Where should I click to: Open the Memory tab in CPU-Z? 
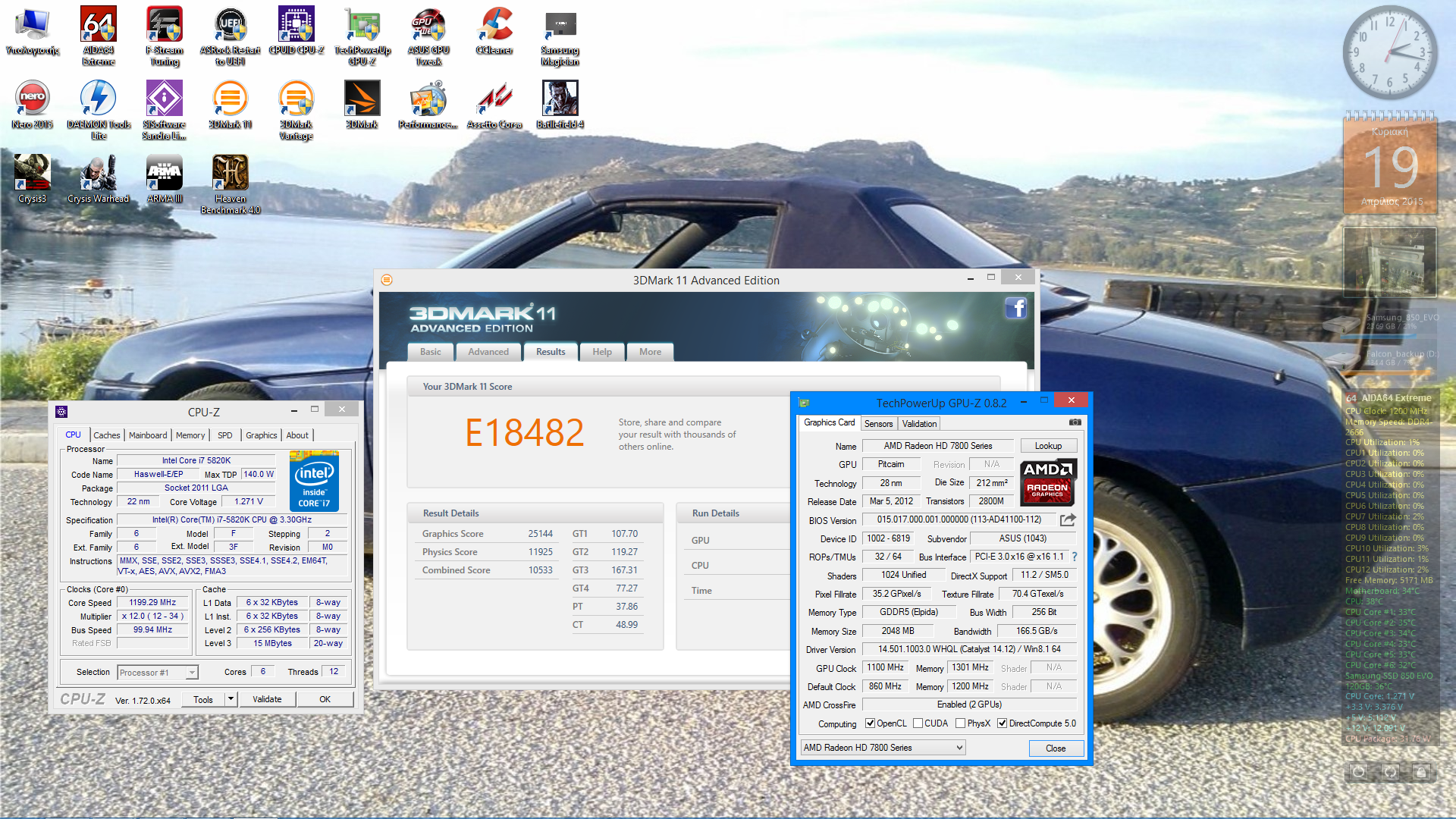point(190,435)
